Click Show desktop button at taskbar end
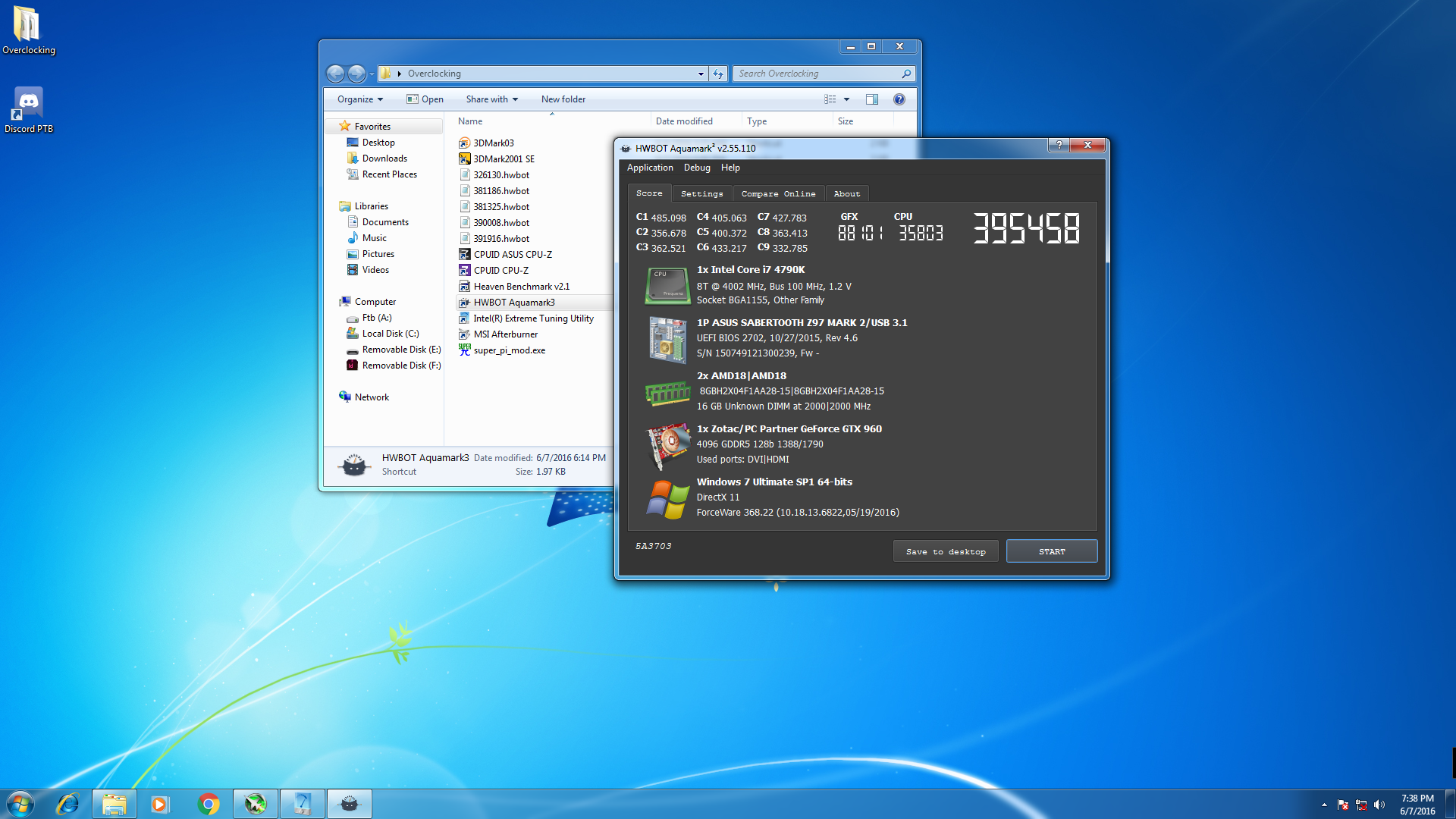Image resolution: width=1456 pixels, height=819 pixels. coord(1450,804)
